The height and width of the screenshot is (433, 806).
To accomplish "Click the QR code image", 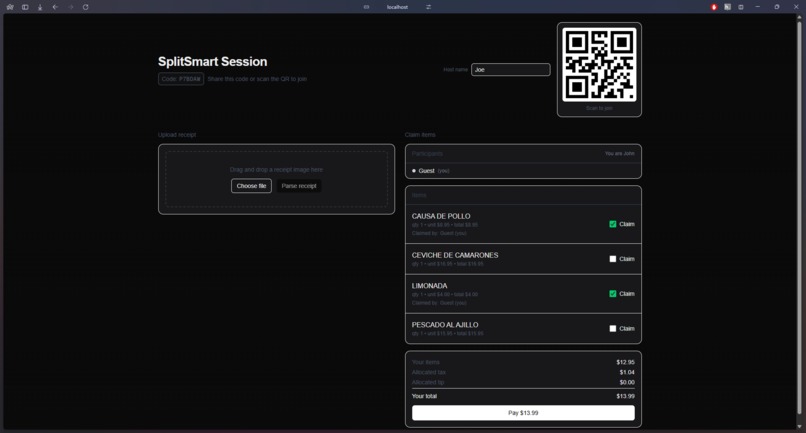I will click(x=599, y=65).
